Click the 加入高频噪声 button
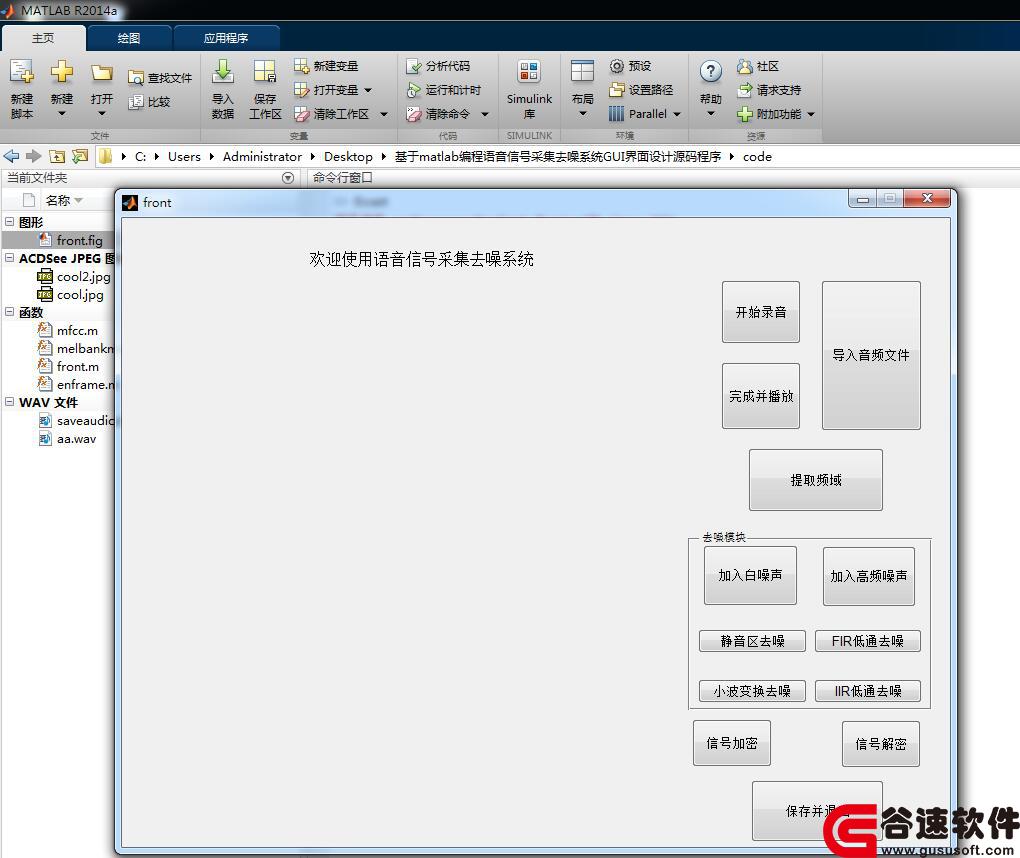This screenshot has width=1020, height=858. coord(868,576)
